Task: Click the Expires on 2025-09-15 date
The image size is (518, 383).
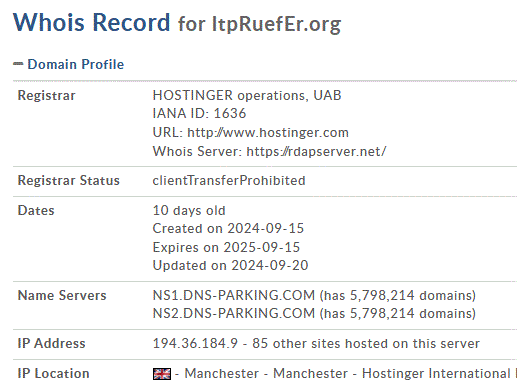Action: pyautogui.click(x=226, y=247)
